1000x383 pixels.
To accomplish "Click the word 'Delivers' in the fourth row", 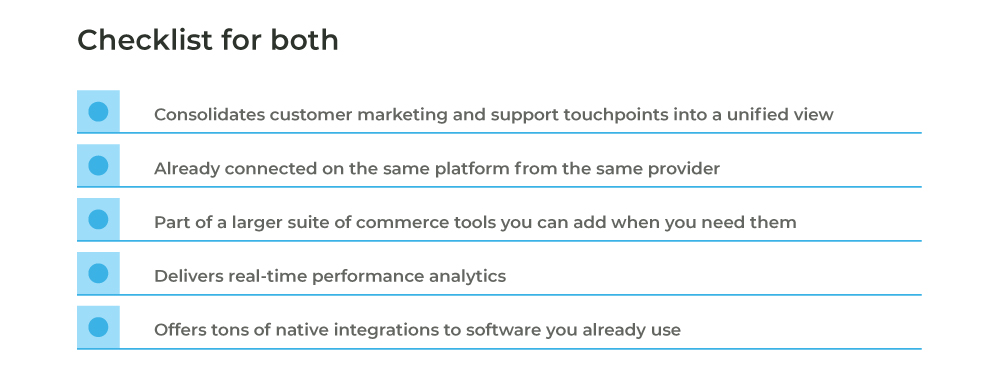I will pos(189,277).
